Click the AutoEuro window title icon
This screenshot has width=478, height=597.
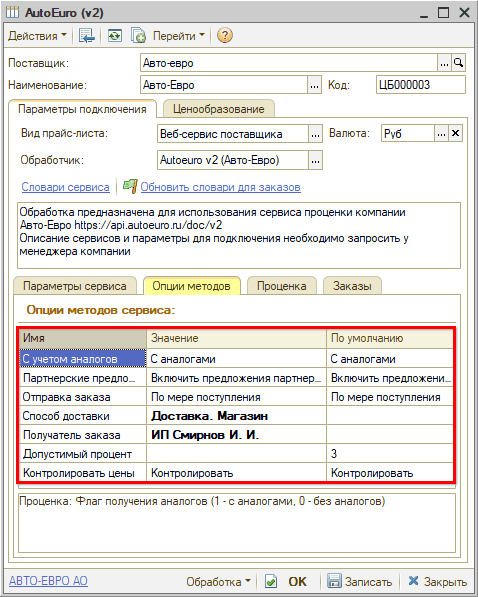[x=12, y=13]
